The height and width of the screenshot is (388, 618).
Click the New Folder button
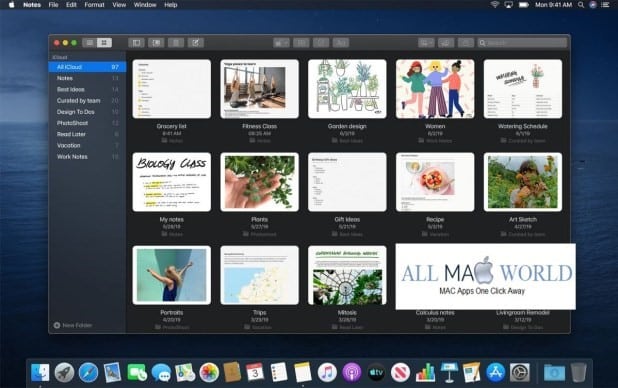pos(73,325)
